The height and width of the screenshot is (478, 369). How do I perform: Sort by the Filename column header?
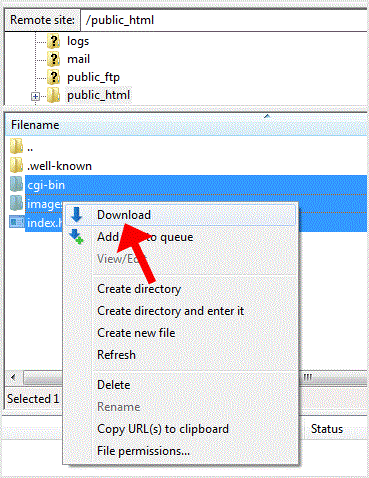click(x=35, y=125)
